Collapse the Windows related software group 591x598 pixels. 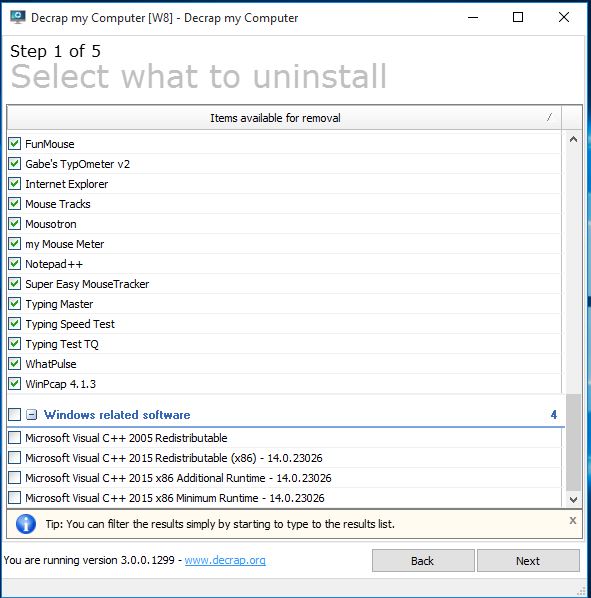tap(31, 415)
